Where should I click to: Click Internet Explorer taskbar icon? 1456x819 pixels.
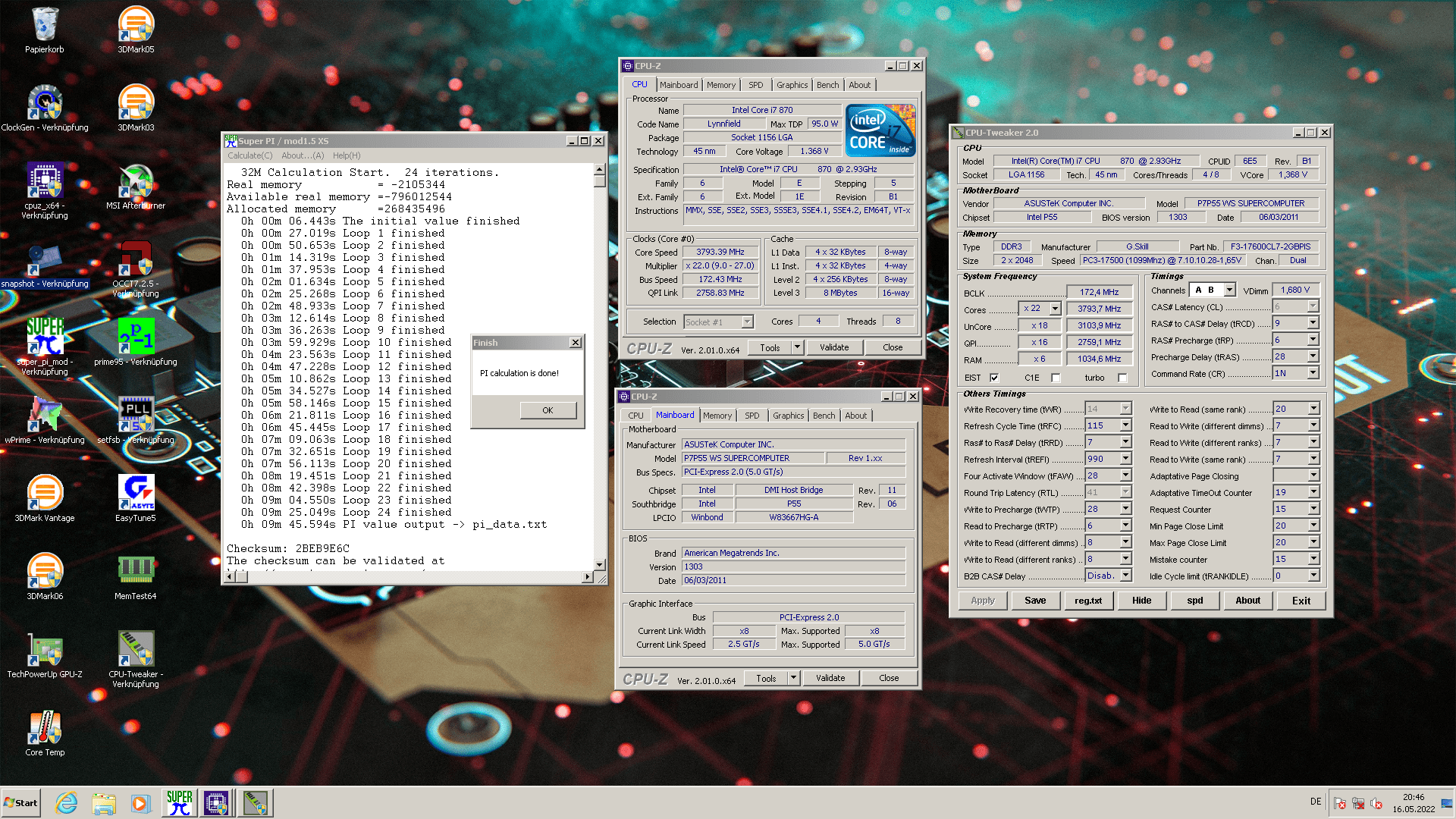click(x=67, y=803)
